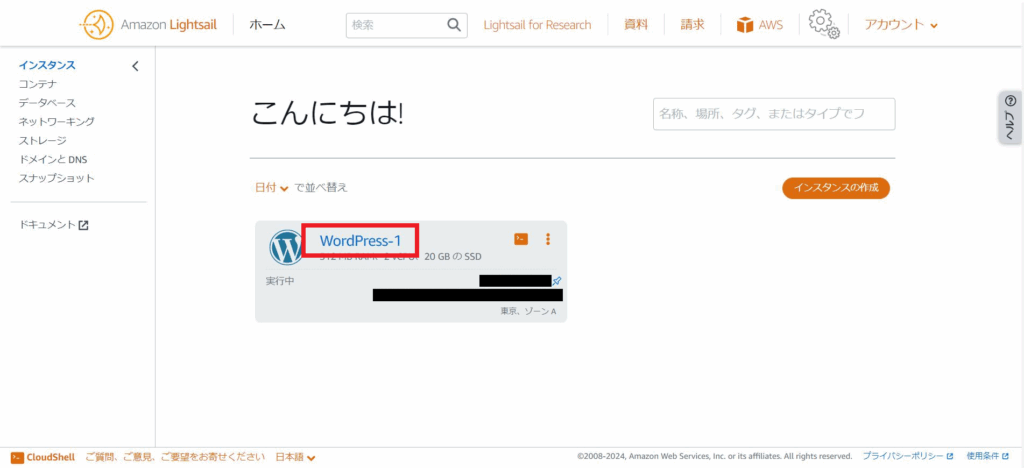Screen dimensions: 1024x468
Task: Expand the アカウント dropdown menu
Action: tap(901, 25)
